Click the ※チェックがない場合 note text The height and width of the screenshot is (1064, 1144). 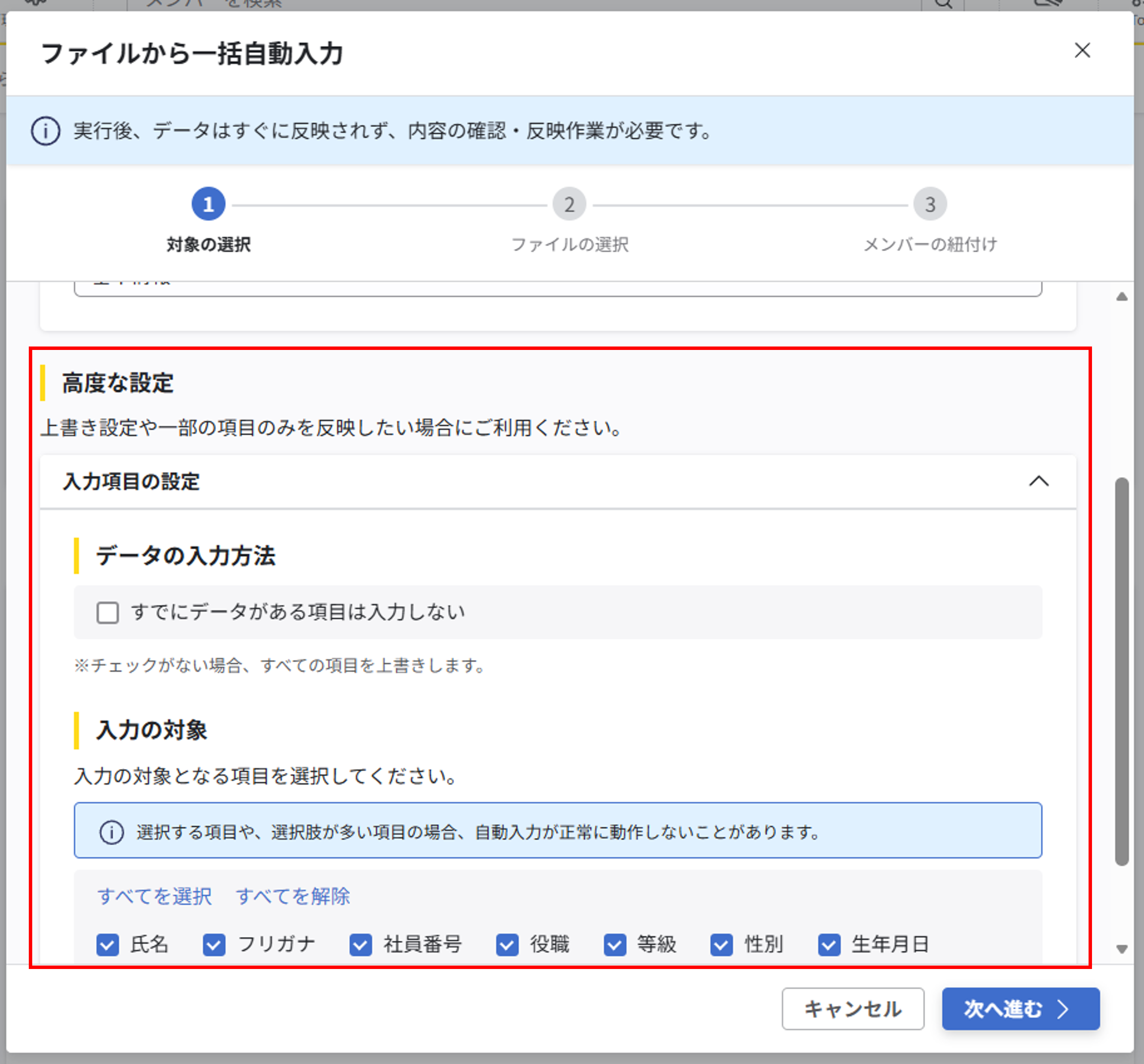click(280, 665)
